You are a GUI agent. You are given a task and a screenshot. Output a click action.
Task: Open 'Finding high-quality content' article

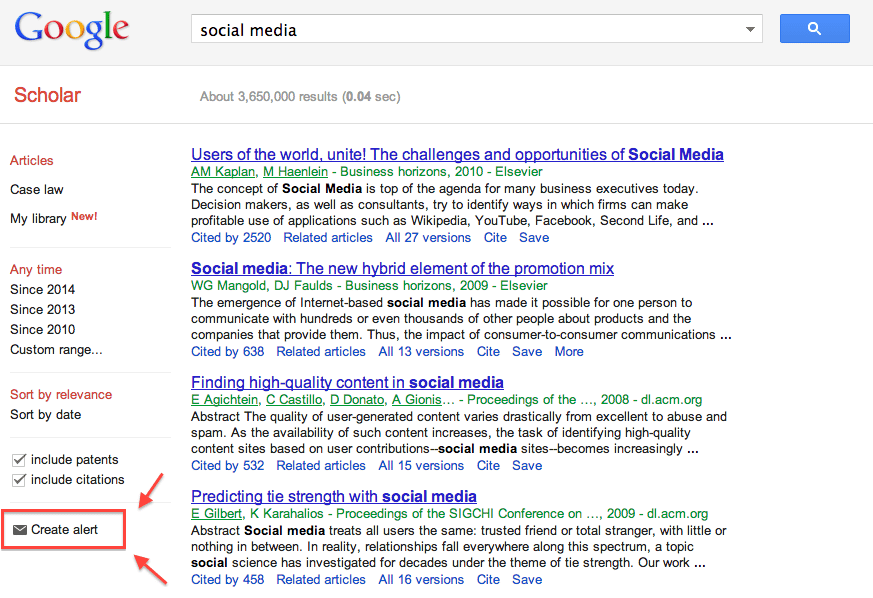[x=347, y=383]
